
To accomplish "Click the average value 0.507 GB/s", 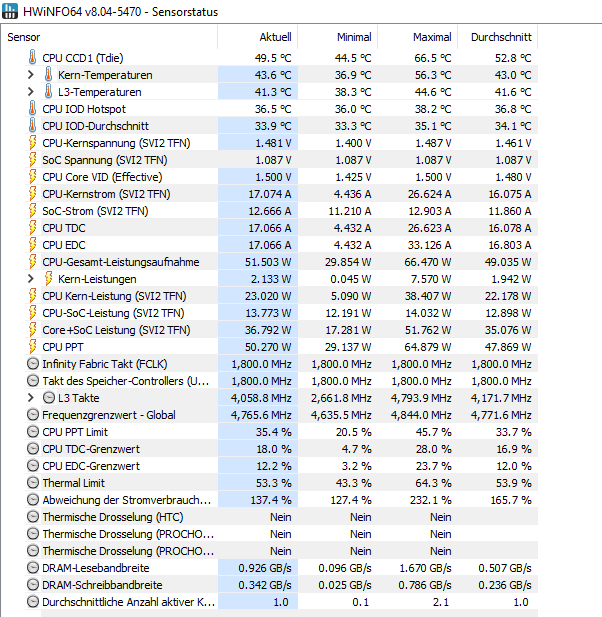I will coord(504,568).
